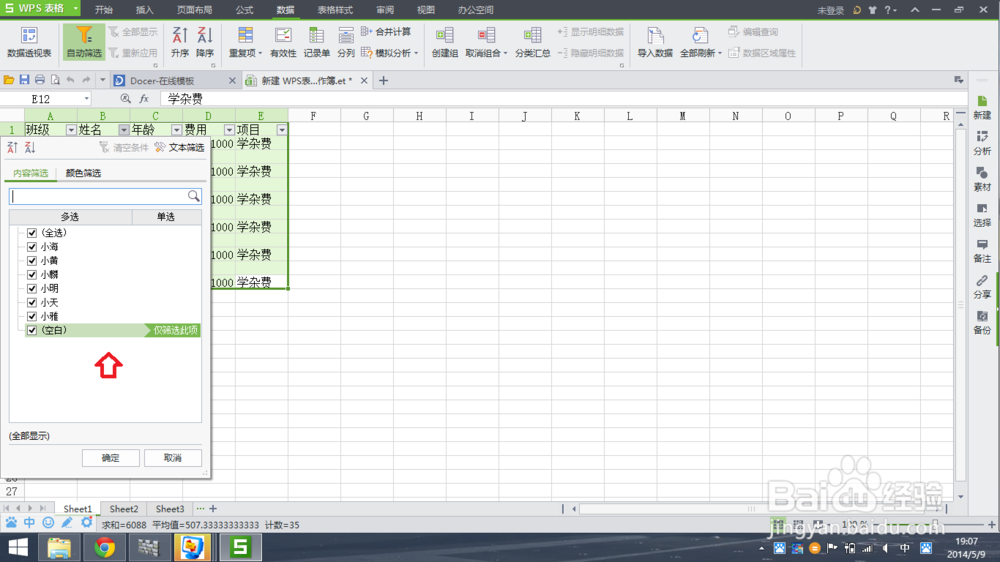Expand the Name Box dropdown arrow

pyautogui.click(x=86, y=99)
